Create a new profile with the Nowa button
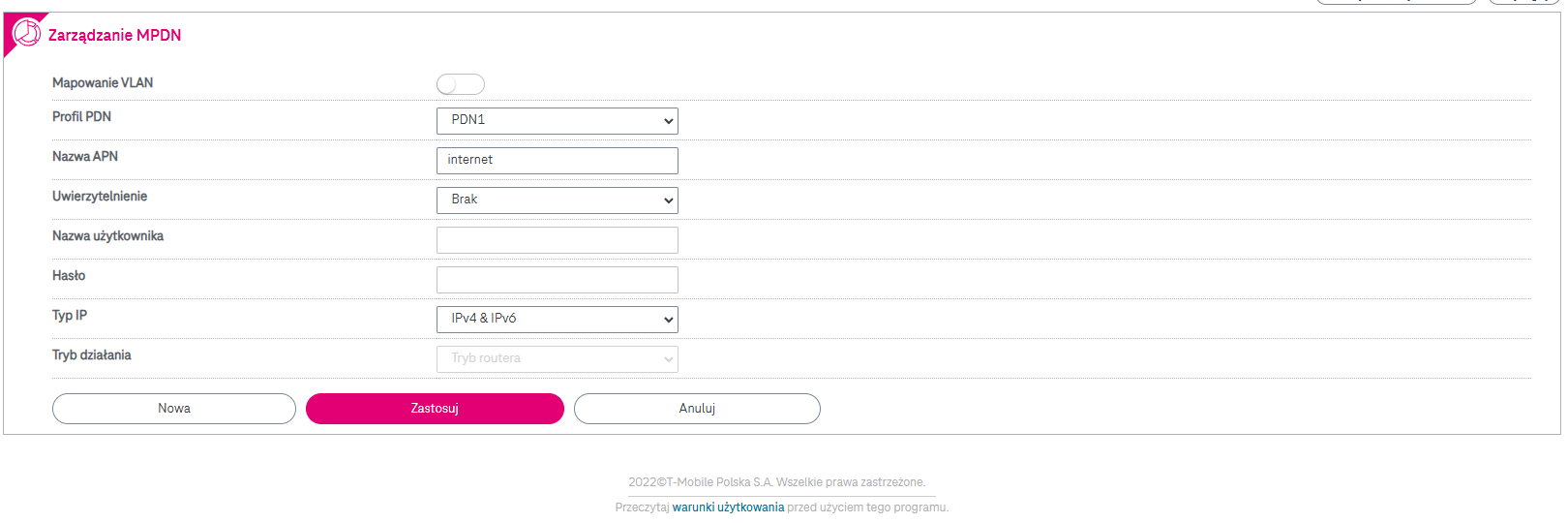This screenshot has width=1568, height=523. pos(174,409)
